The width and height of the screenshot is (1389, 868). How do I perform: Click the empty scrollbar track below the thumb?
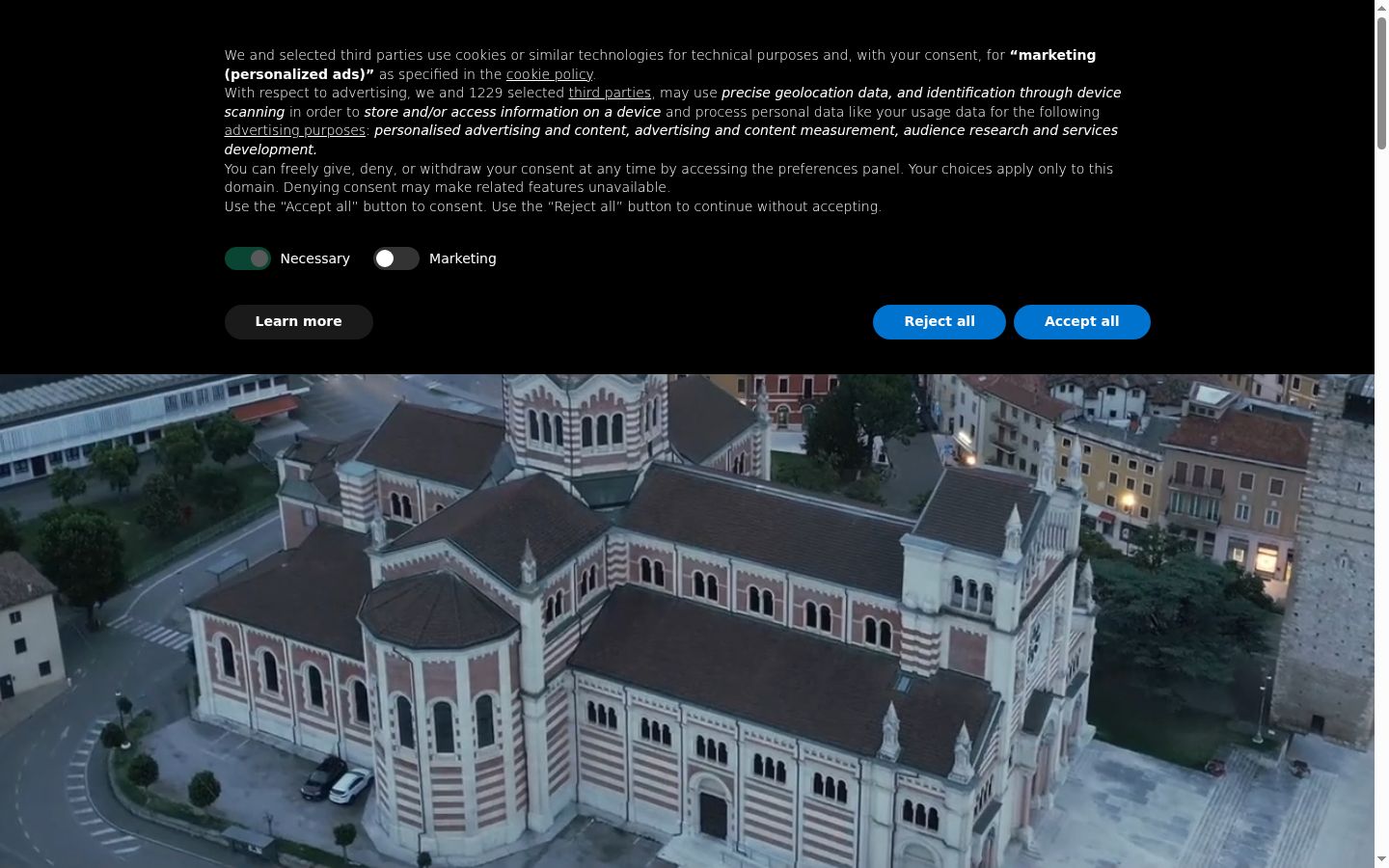[x=1381, y=502]
